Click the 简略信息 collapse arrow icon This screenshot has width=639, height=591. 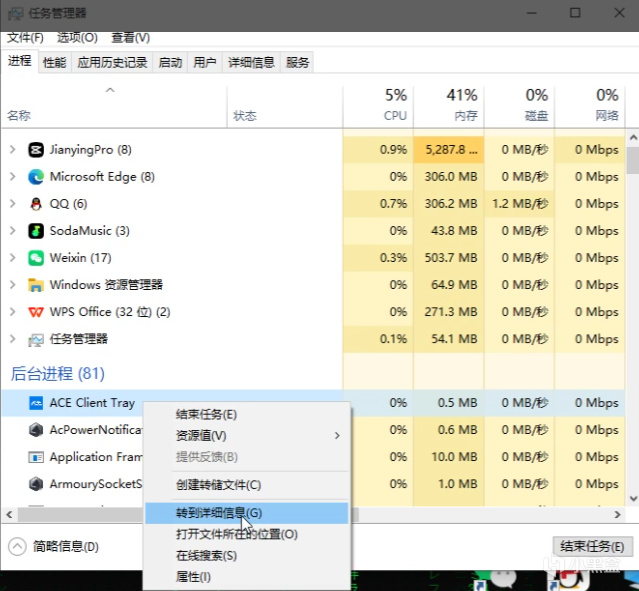[x=17, y=547]
